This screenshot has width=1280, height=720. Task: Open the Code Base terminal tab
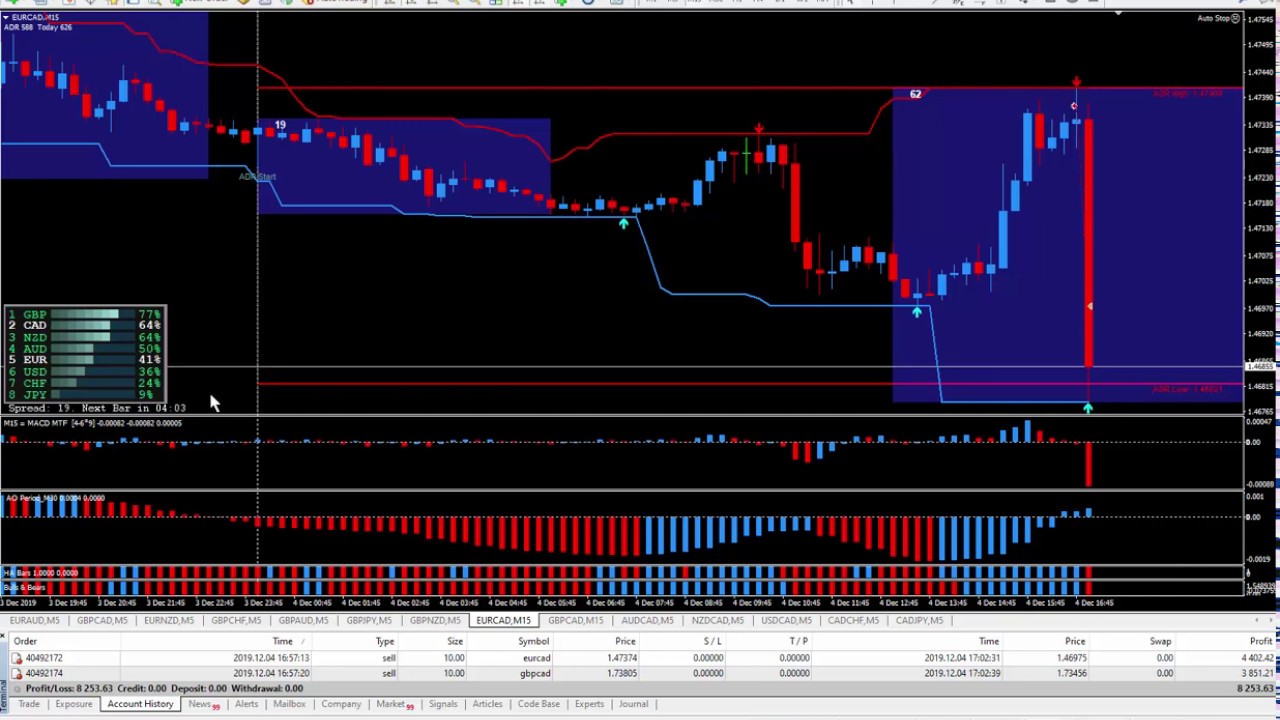click(x=539, y=704)
